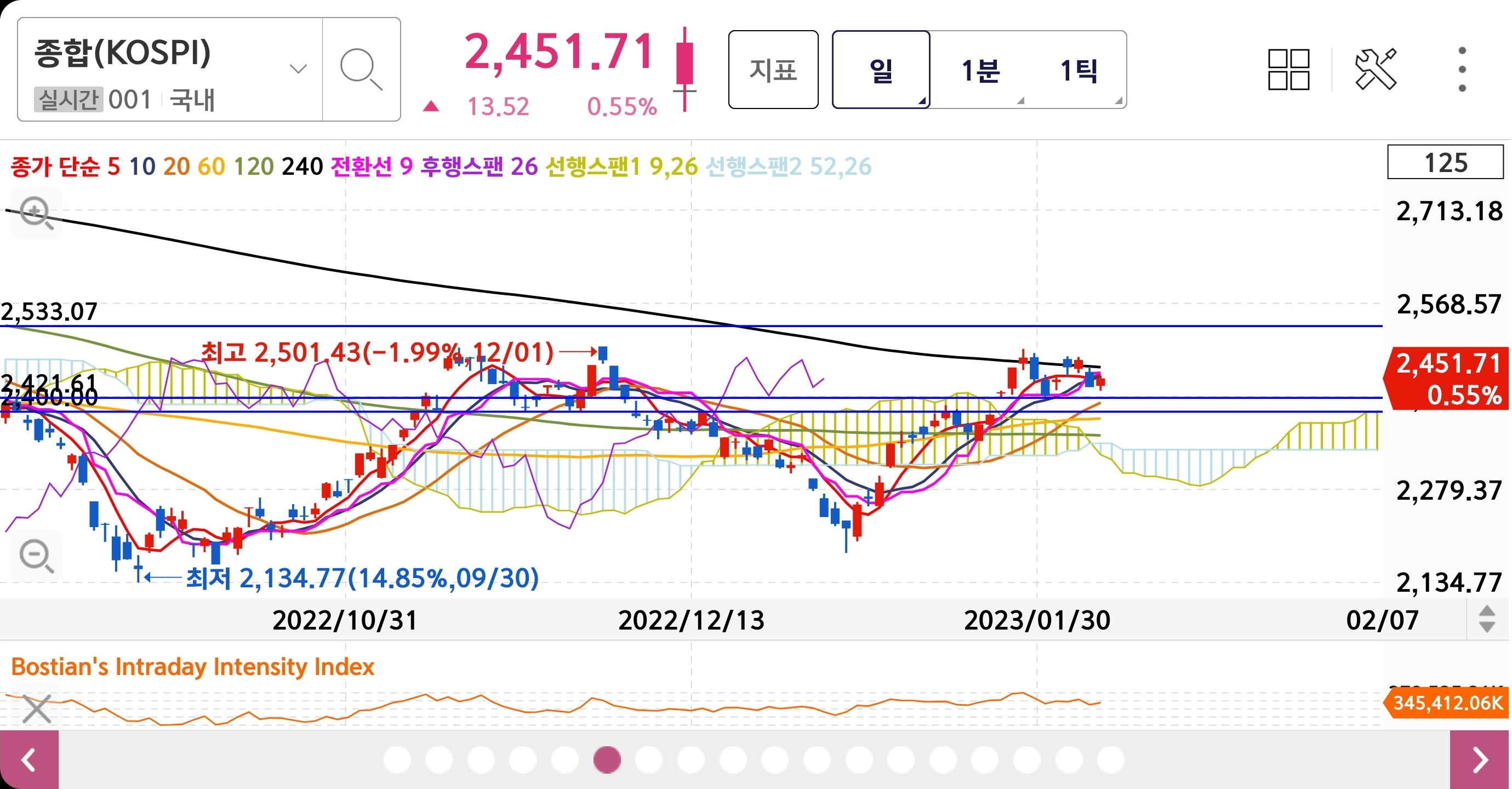Viewport: 1512px width, 789px height.
Task: Close the Intraday Intensity Index panel
Action: [36, 708]
